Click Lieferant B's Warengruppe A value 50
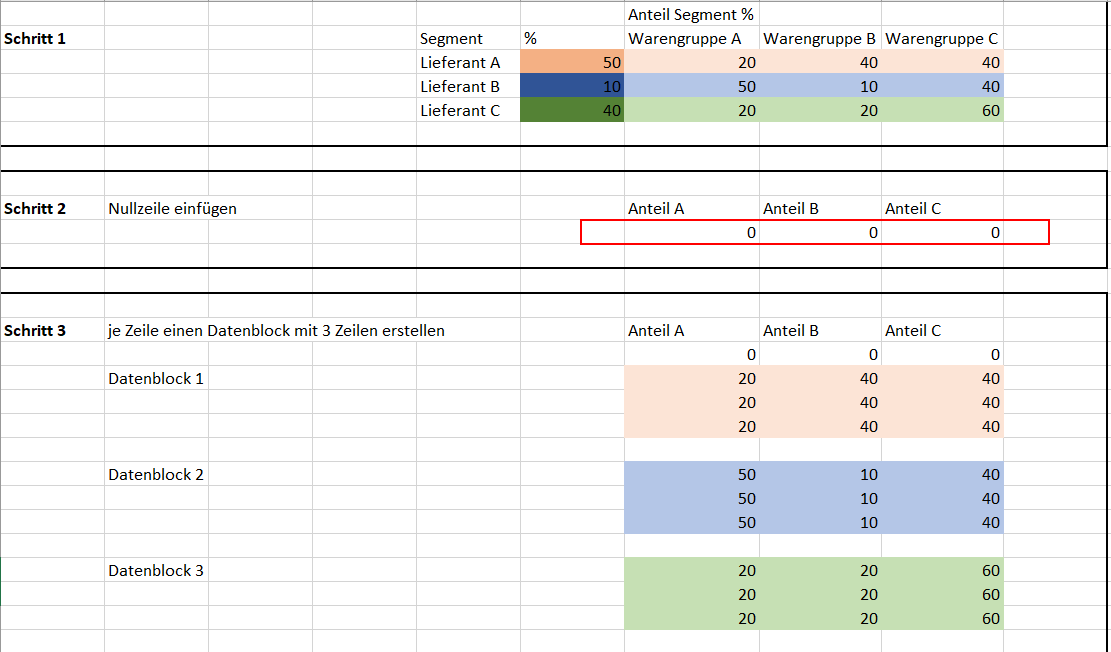The height and width of the screenshot is (652, 1111). [x=692, y=86]
